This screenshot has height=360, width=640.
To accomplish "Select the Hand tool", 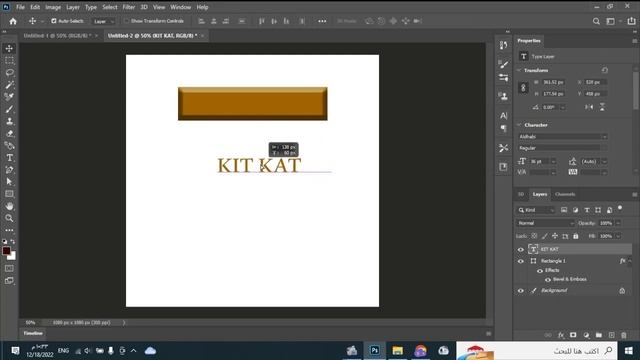I will 9,206.
